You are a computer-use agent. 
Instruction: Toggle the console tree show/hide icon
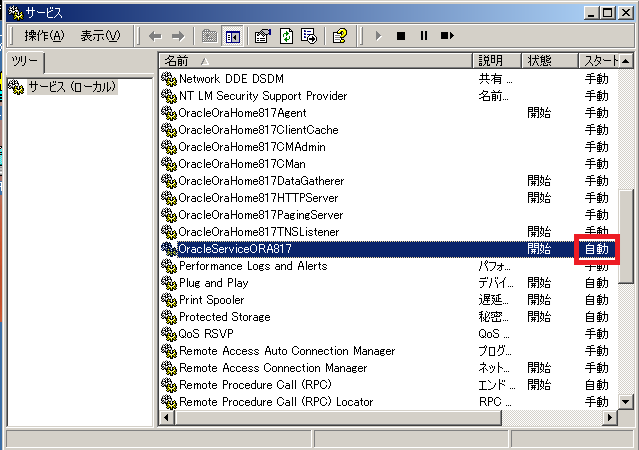pos(233,36)
